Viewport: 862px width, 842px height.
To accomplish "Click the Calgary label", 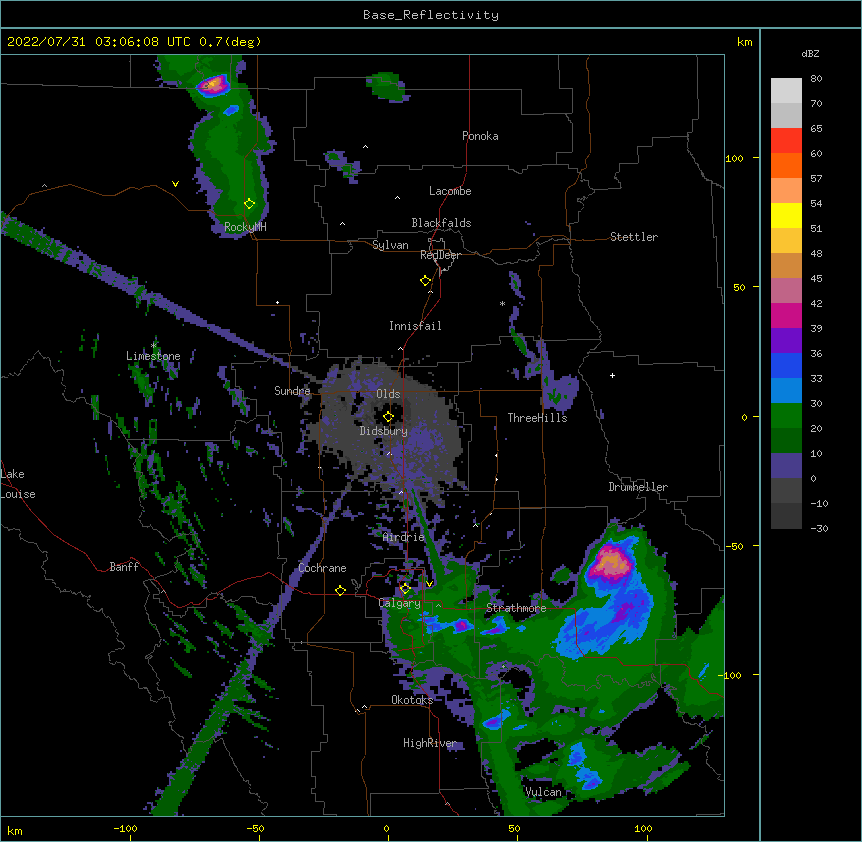I will pyautogui.click(x=400, y=603).
